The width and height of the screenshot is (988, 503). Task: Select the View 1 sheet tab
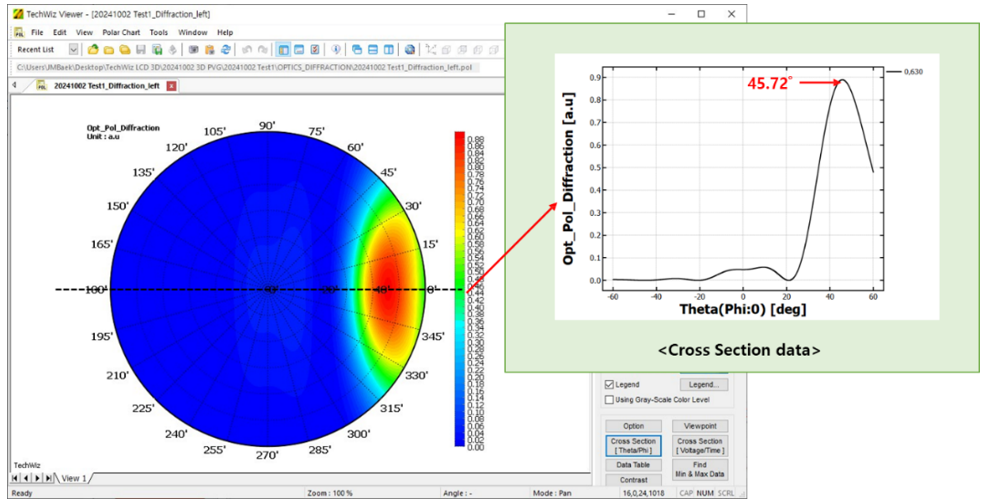[x=75, y=479]
